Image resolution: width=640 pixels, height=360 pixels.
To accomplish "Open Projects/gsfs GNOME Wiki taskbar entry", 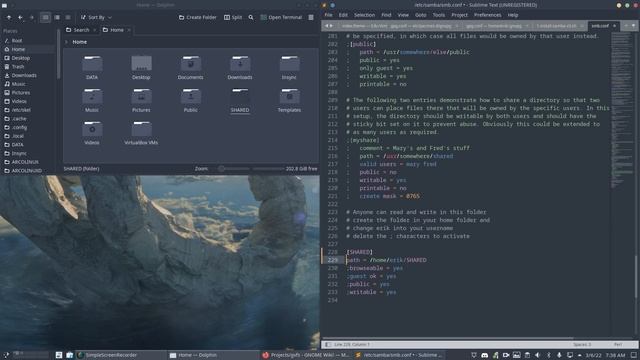I will pyautogui.click(x=305, y=355).
